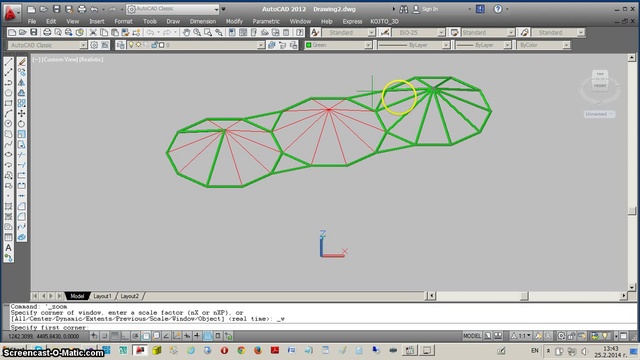The height and width of the screenshot is (360, 640).
Task: Activate the Pan hand tool
Action: coord(186,32)
